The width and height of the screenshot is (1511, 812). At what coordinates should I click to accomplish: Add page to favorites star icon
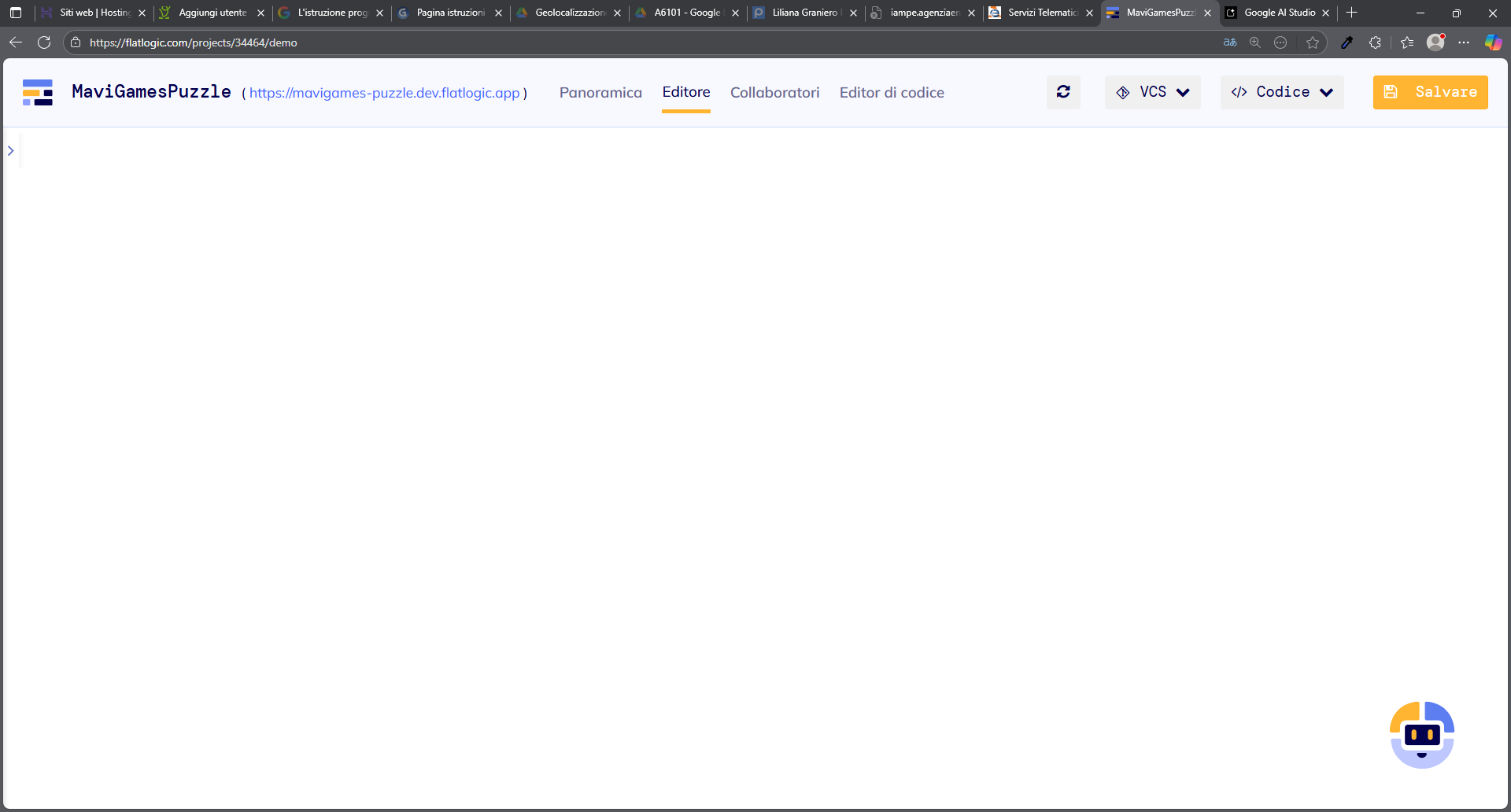pyautogui.click(x=1312, y=42)
